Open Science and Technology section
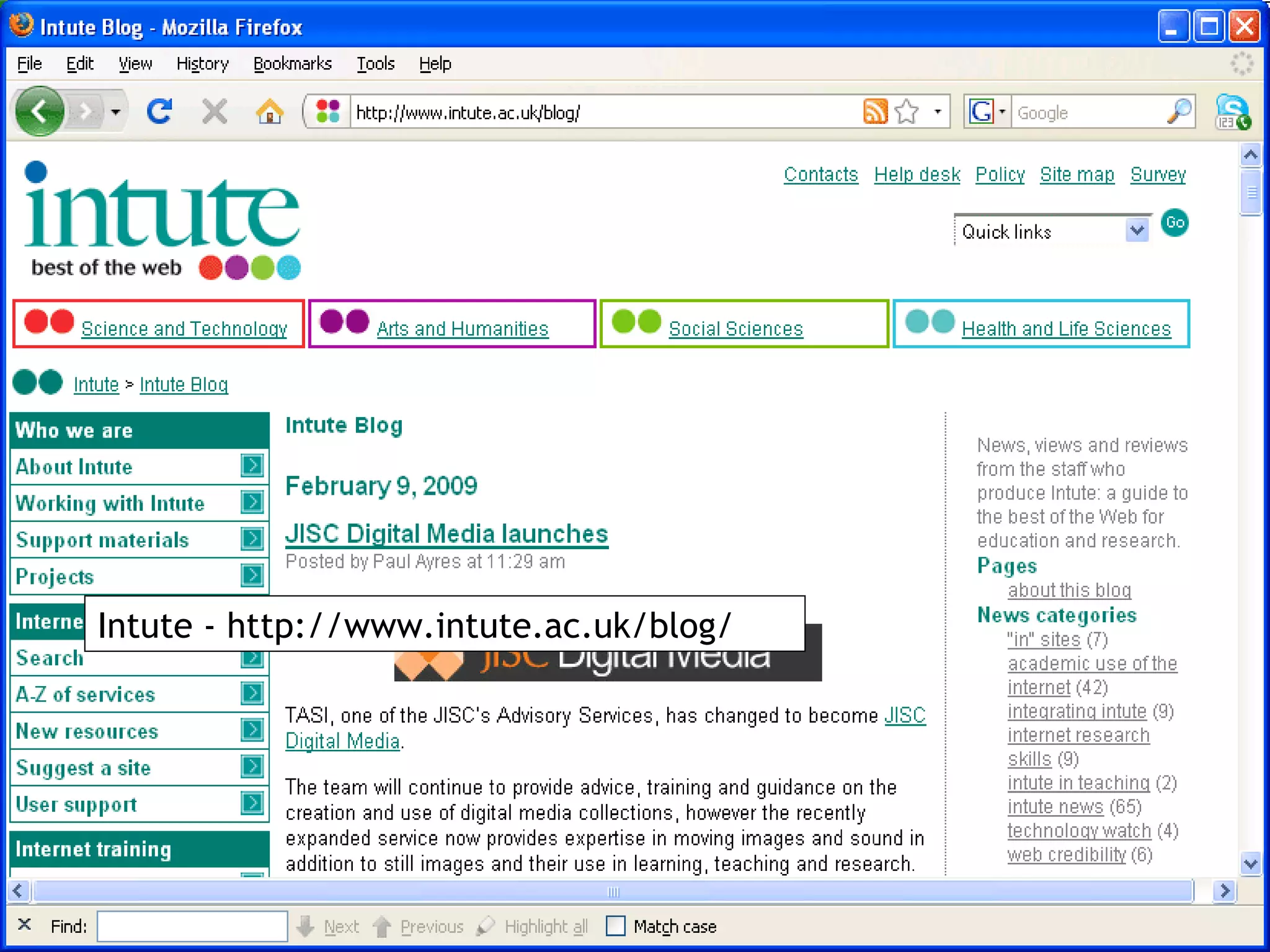1270x952 pixels. (x=184, y=328)
